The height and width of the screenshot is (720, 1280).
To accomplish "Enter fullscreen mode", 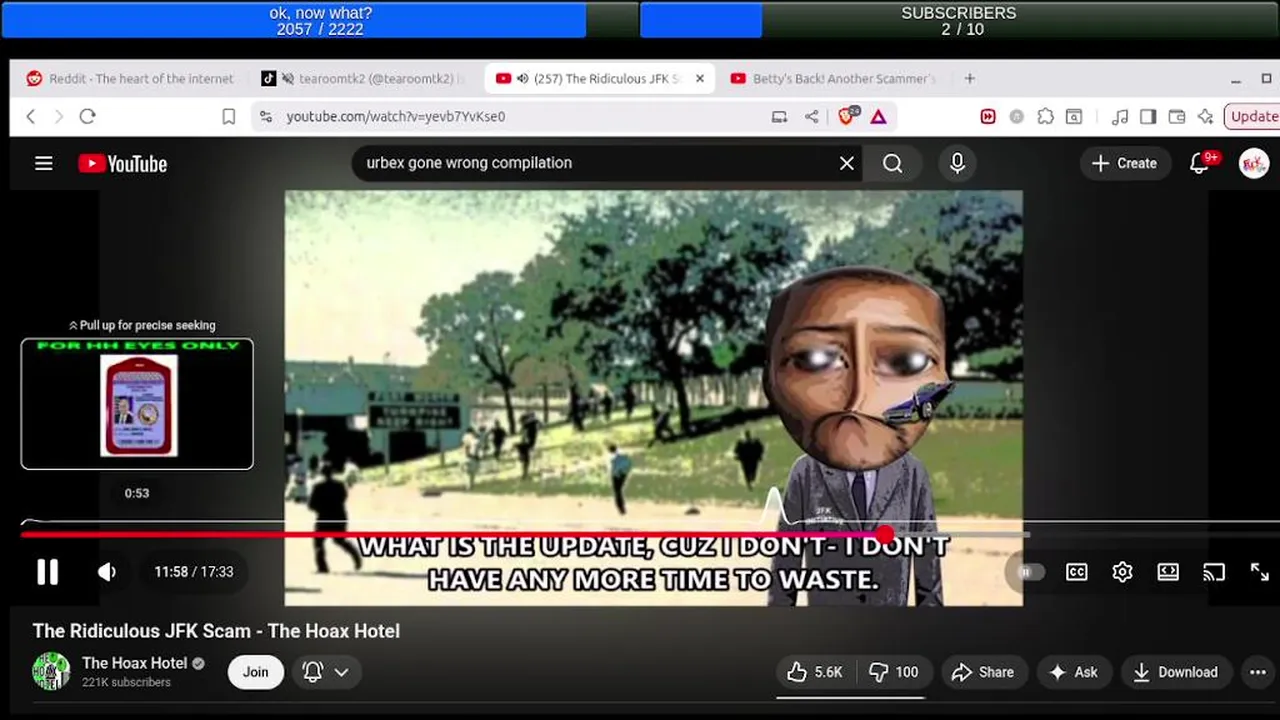I will (x=1260, y=572).
